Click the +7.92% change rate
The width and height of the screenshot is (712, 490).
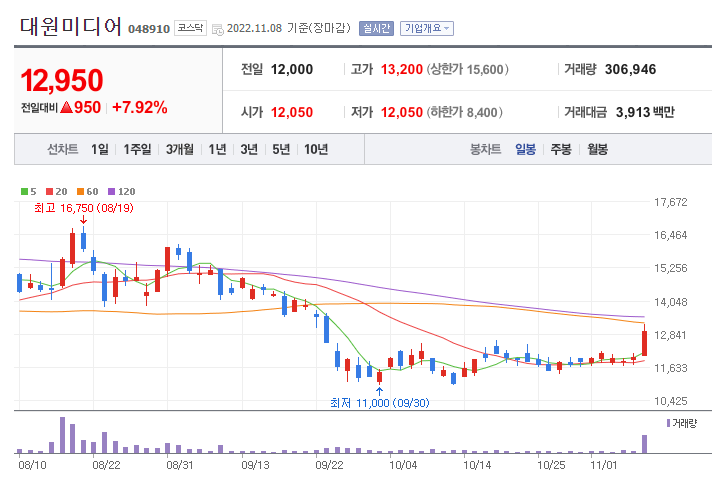(140, 108)
